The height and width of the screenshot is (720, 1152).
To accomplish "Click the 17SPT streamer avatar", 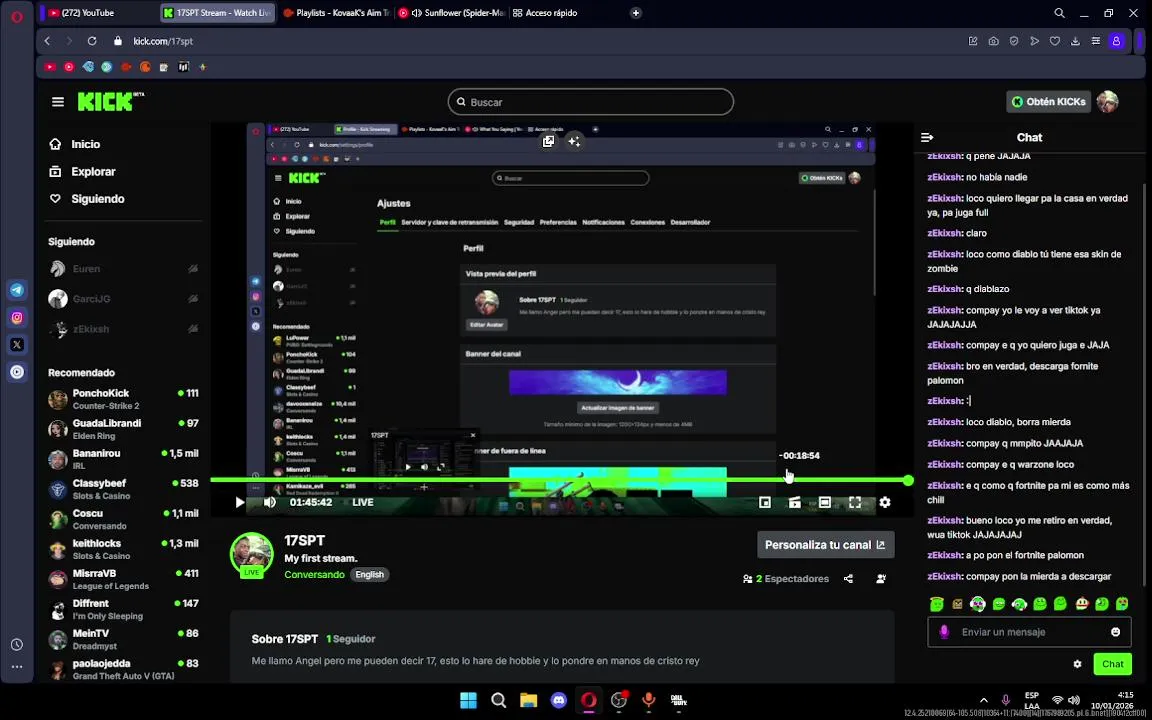I will pos(251,555).
